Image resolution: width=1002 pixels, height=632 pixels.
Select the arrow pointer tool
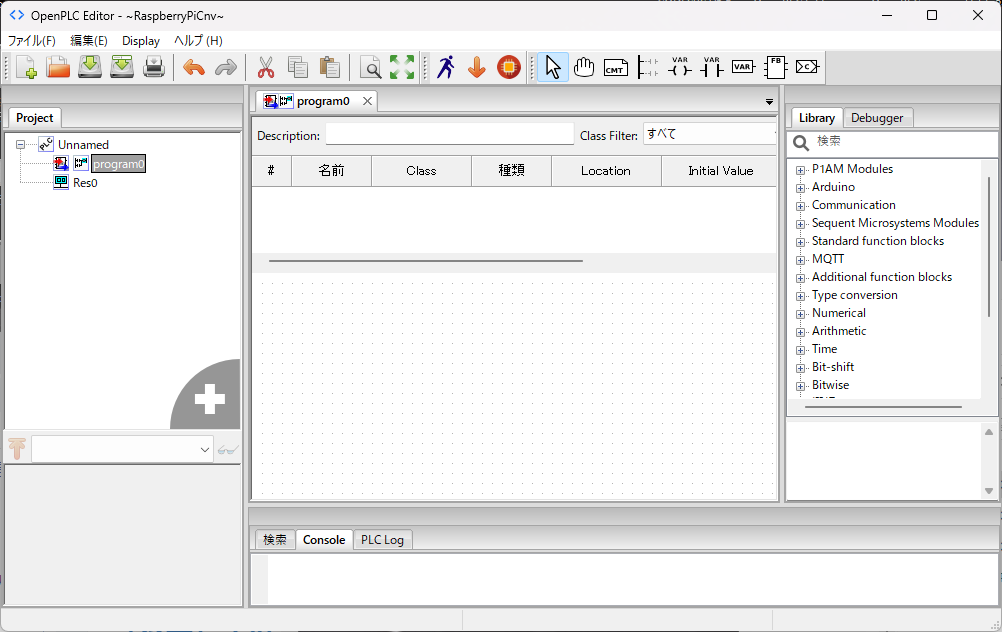(x=553, y=67)
